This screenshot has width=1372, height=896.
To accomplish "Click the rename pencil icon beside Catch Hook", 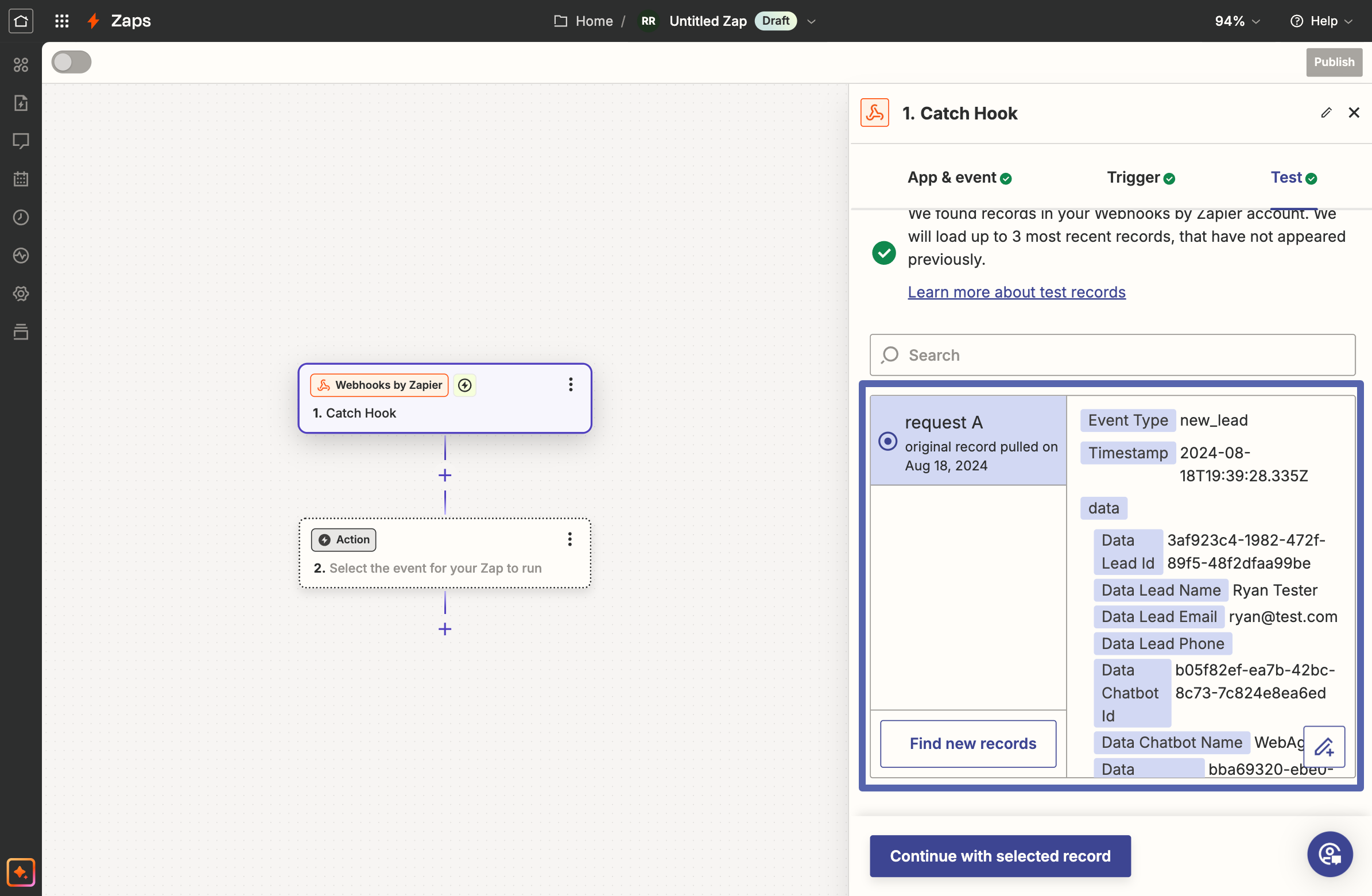I will [1326, 113].
